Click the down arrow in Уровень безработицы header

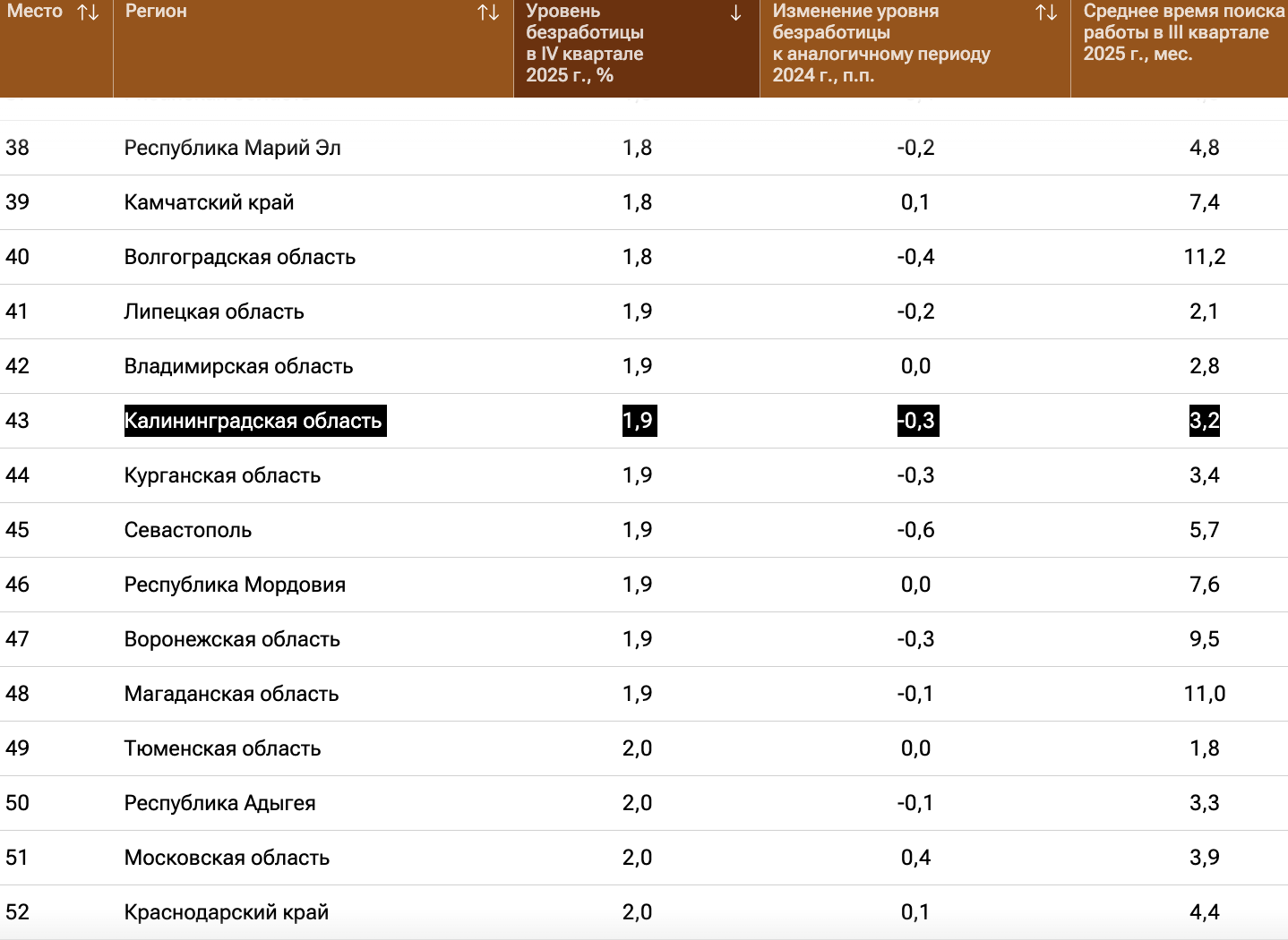[735, 13]
